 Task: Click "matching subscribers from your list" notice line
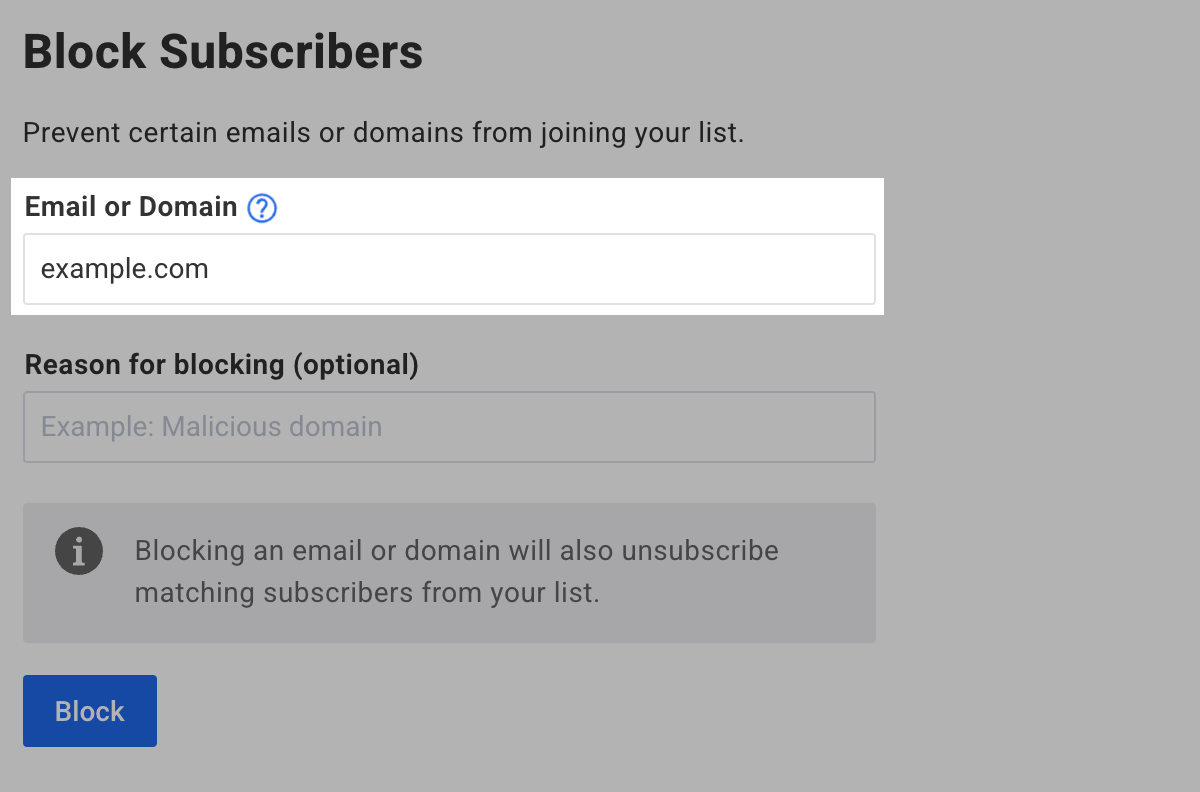[x=367, y=593]
